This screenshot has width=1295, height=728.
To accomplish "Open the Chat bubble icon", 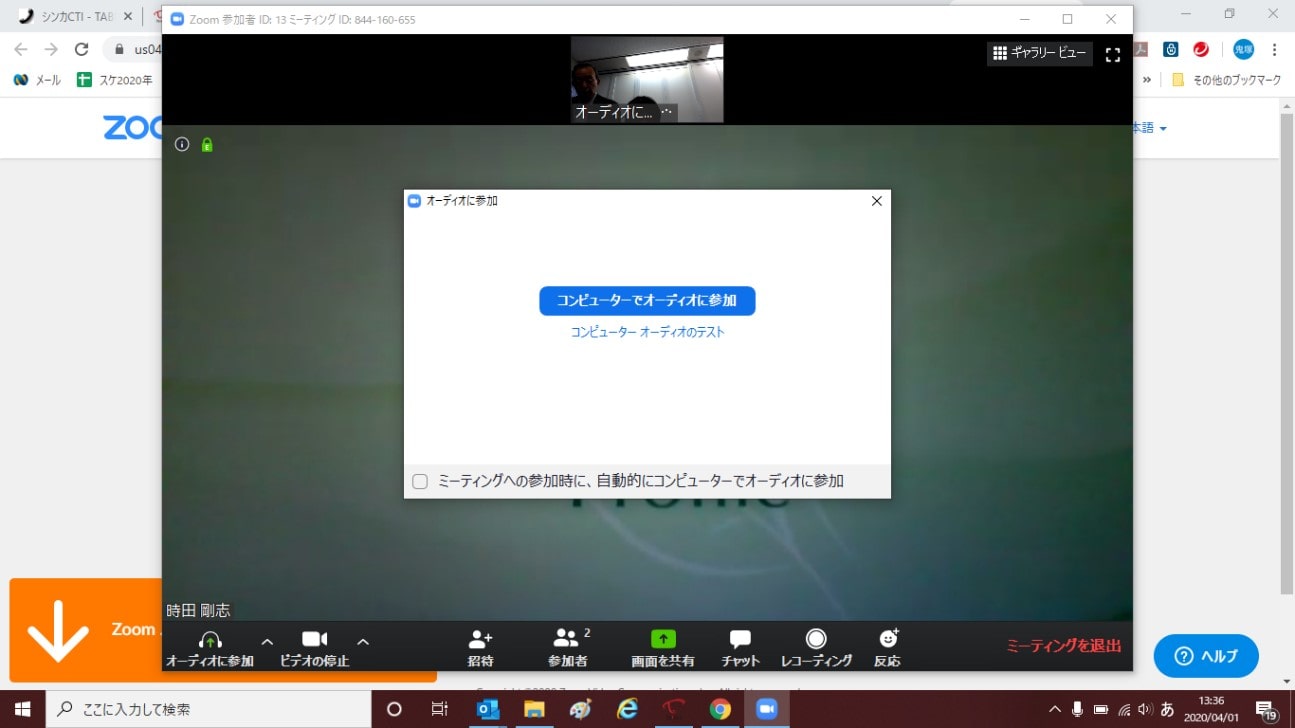I will tap(740, 640).
